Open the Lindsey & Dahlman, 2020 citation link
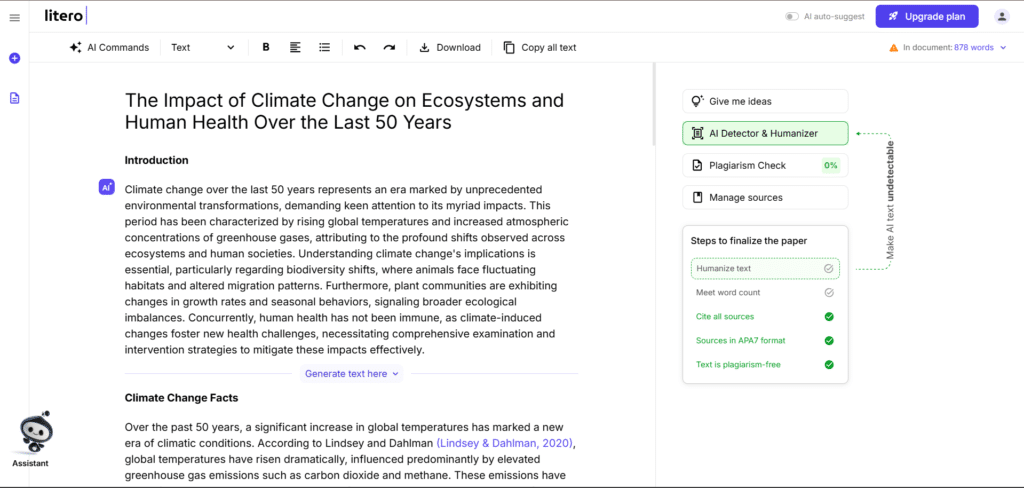The height and width of the screenshot is (488, 1024). 505,444
